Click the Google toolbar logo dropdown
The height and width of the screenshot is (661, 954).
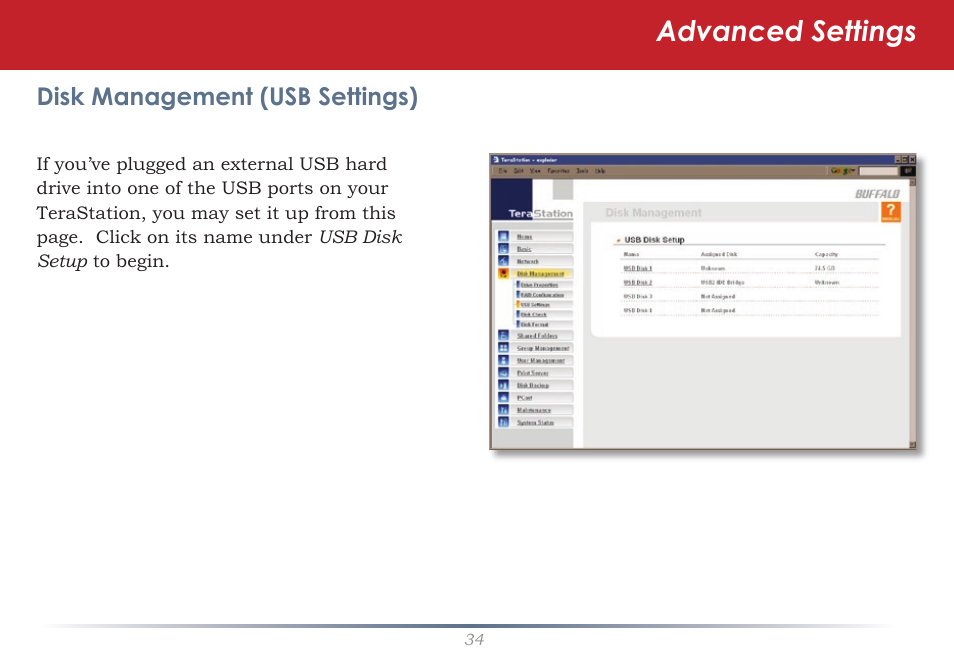click(x=843, y=171)
